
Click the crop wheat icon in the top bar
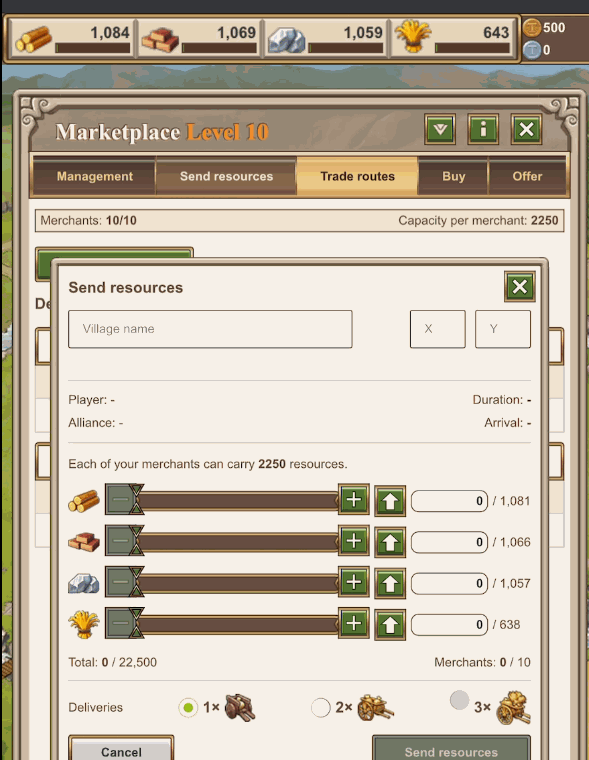coord(413,36)
